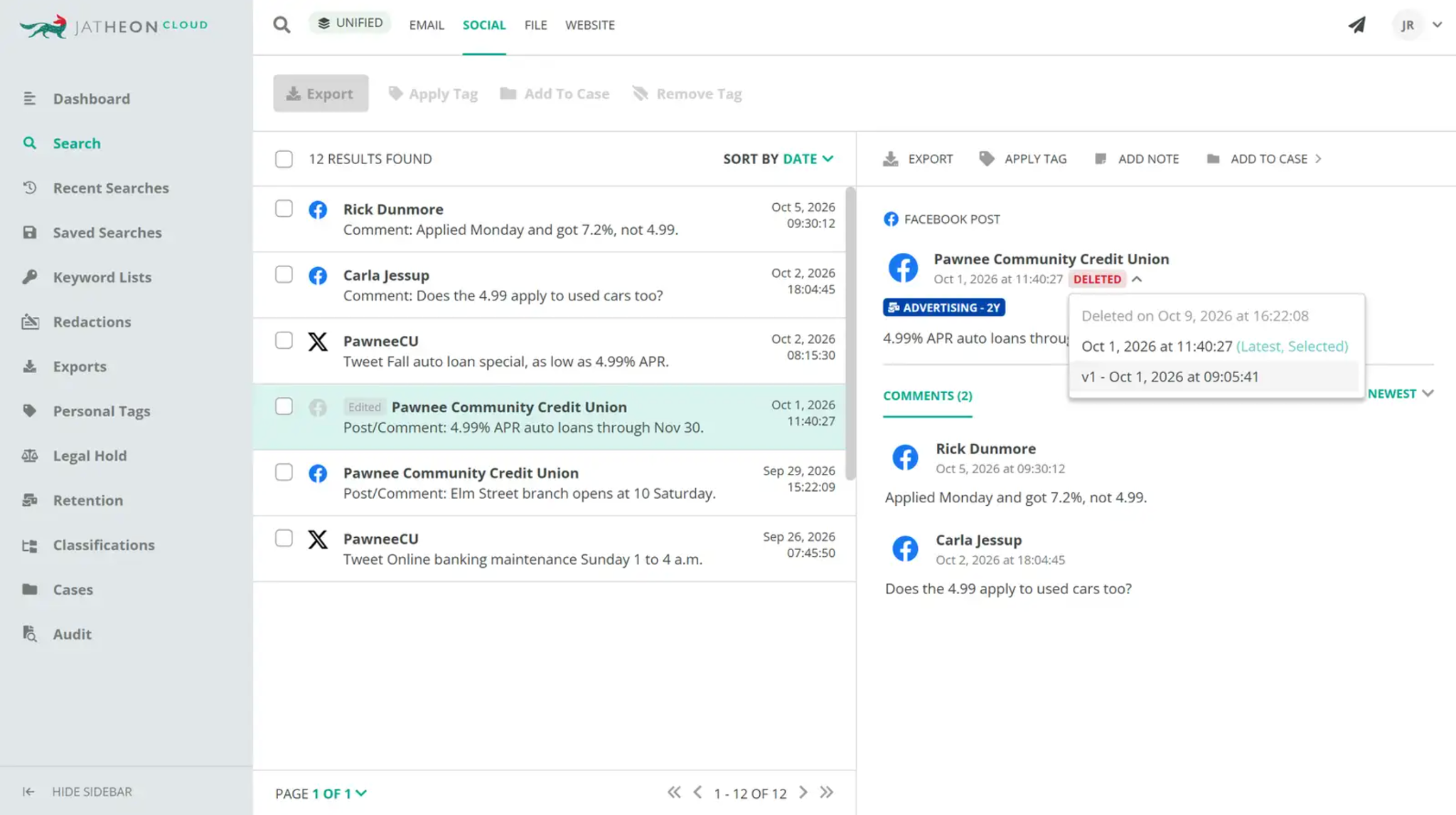Viewport: 1456px width, 815px height.
Task: Click Export in the detail pane
Action: click(x=918, y=159)
